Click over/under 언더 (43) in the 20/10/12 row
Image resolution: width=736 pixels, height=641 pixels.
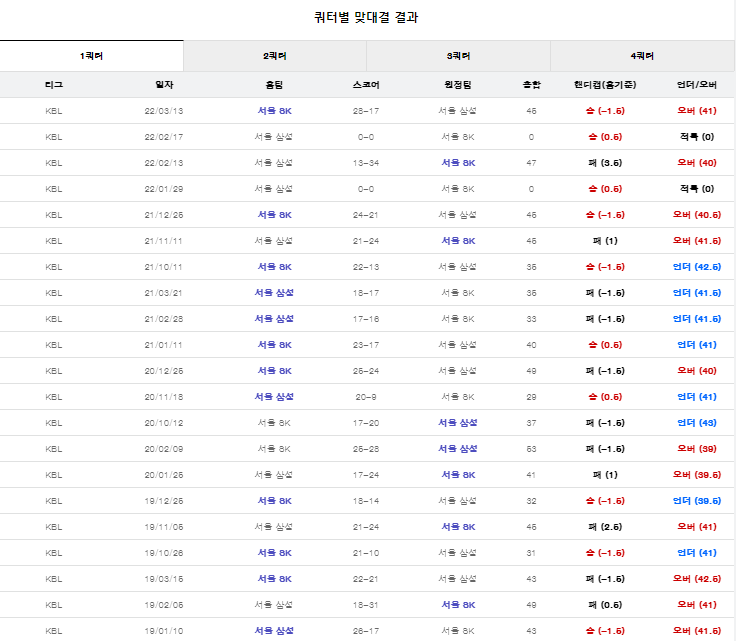tap(697, 423)
